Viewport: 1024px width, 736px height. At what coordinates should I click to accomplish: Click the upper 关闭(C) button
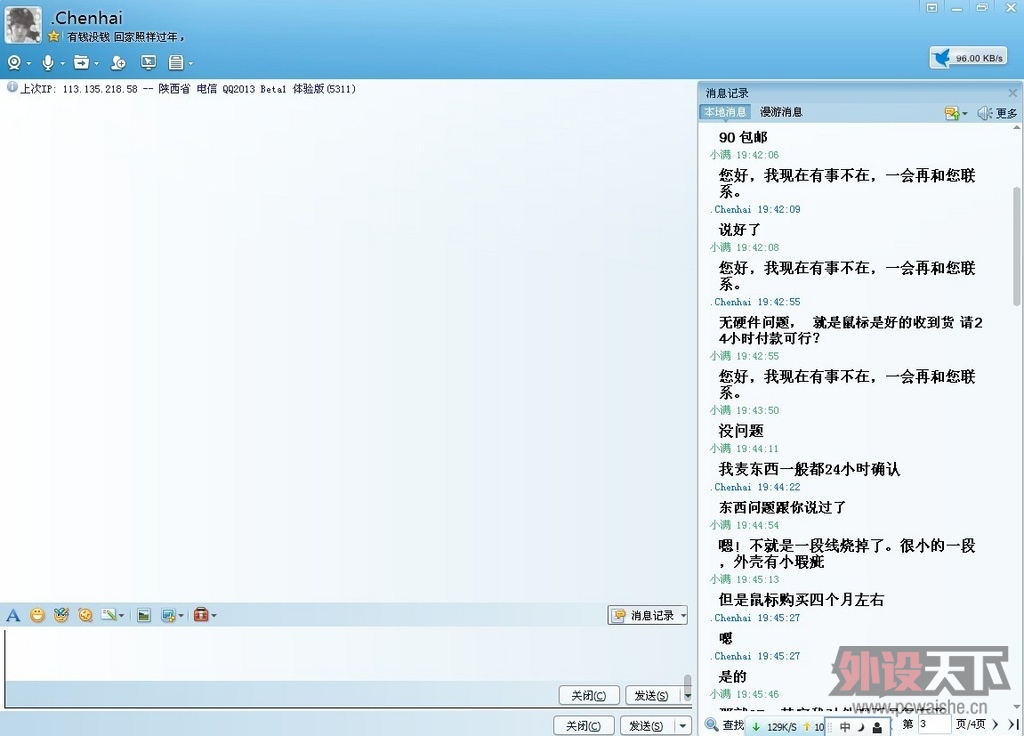(589, 696)
